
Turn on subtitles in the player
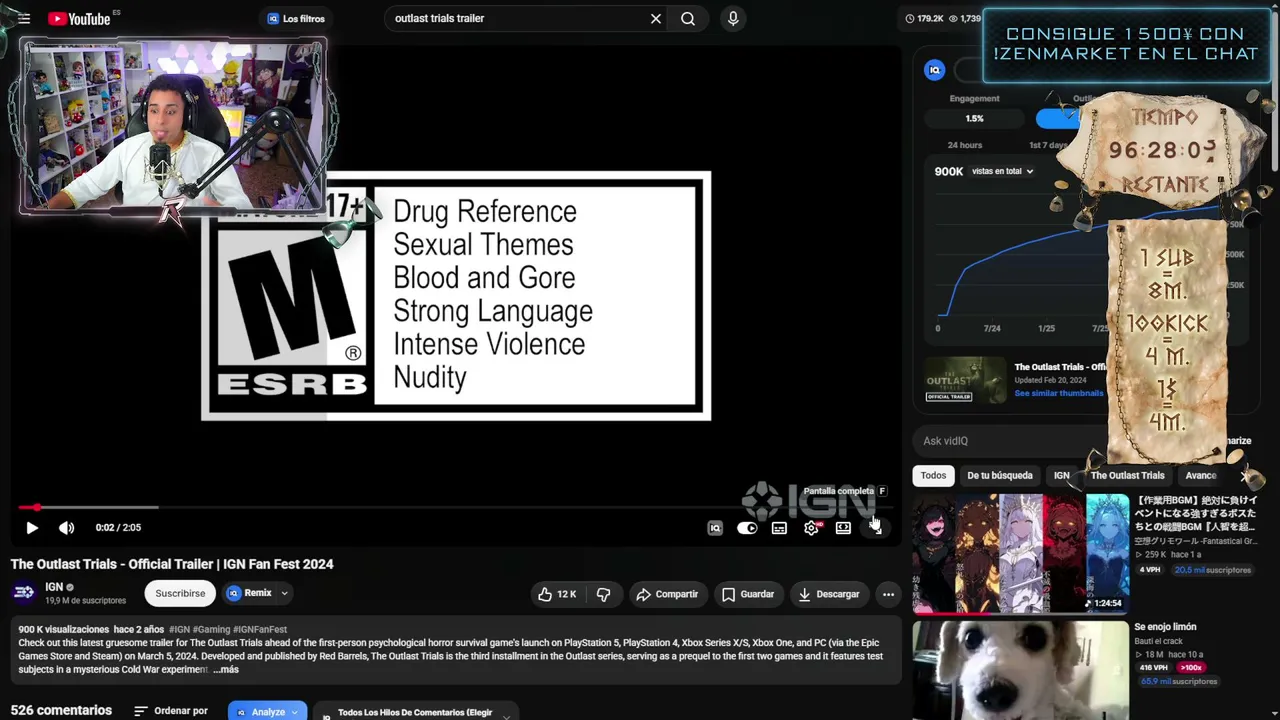click(x=779, y=528)
